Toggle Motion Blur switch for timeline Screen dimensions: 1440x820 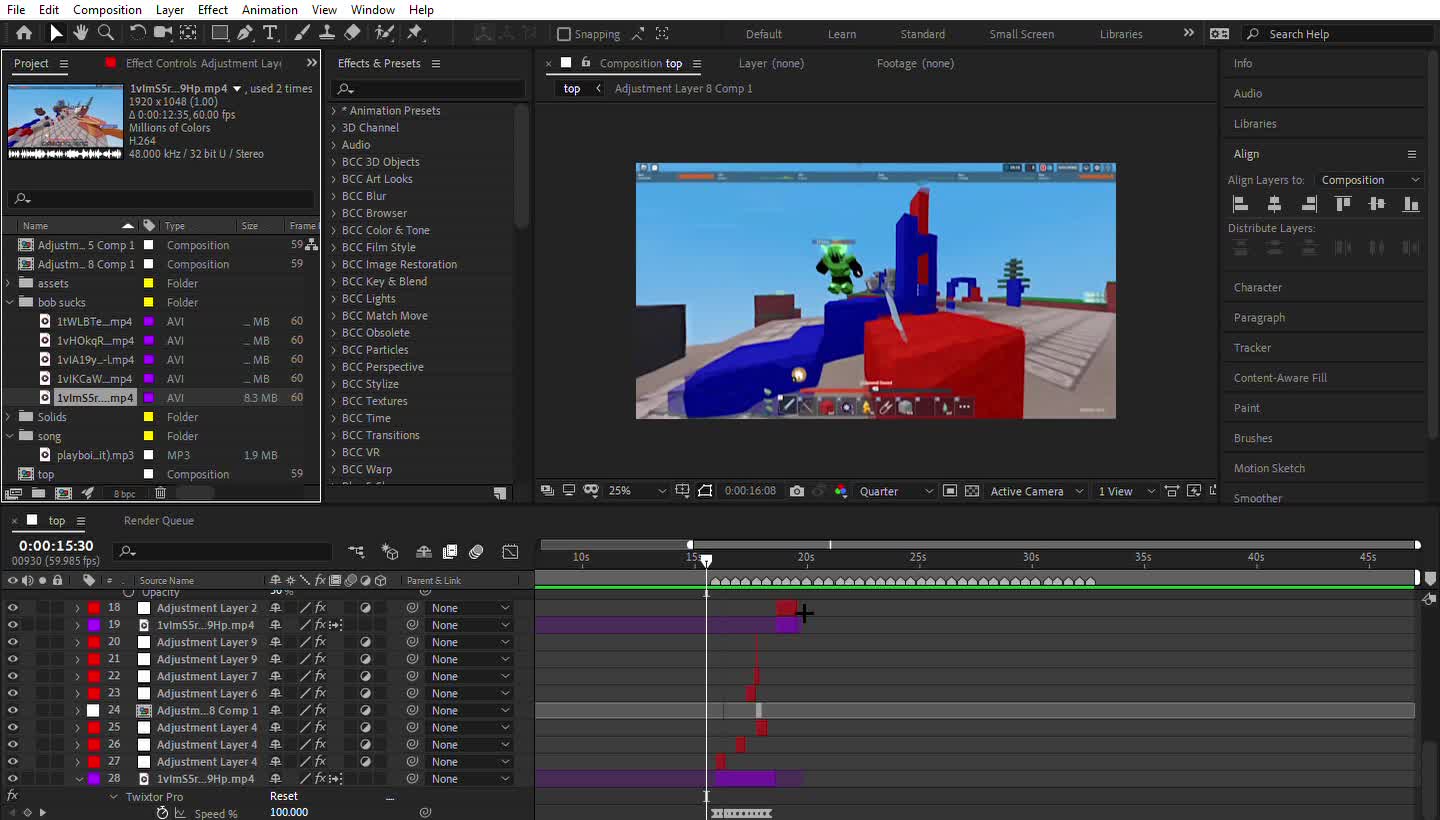476,551
